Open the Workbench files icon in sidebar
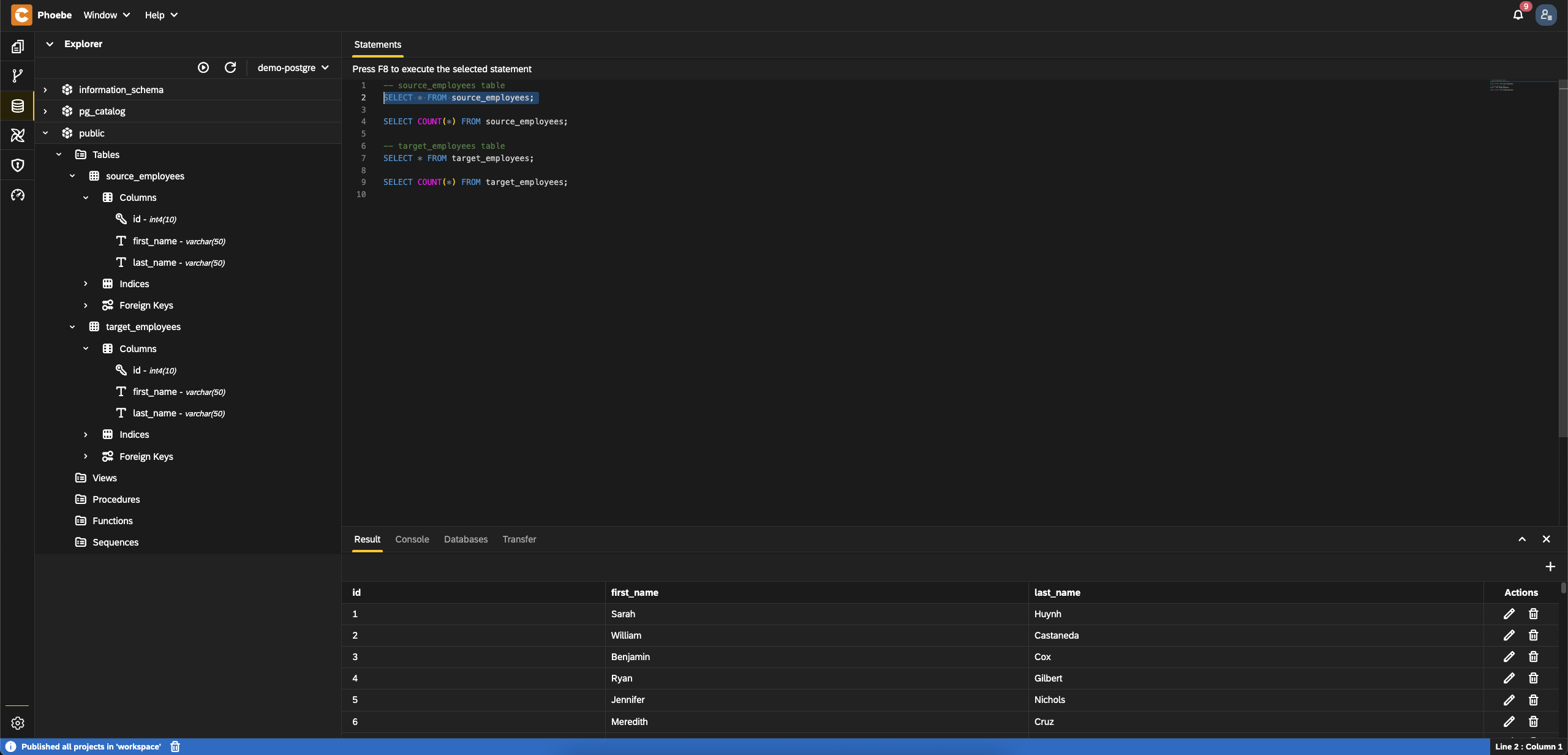 point(18,47)
